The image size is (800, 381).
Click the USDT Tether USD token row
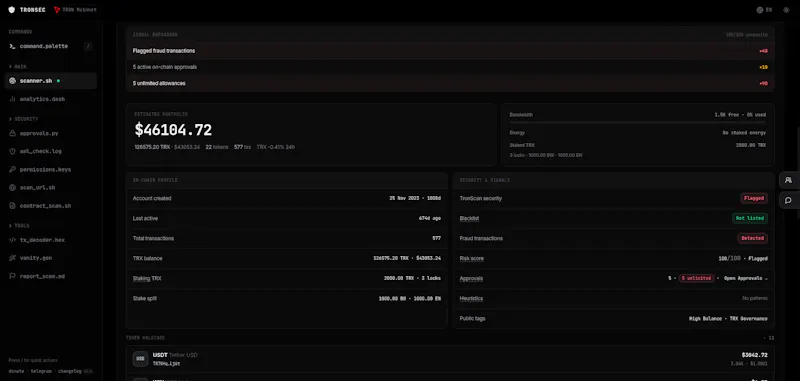(450, 359)
